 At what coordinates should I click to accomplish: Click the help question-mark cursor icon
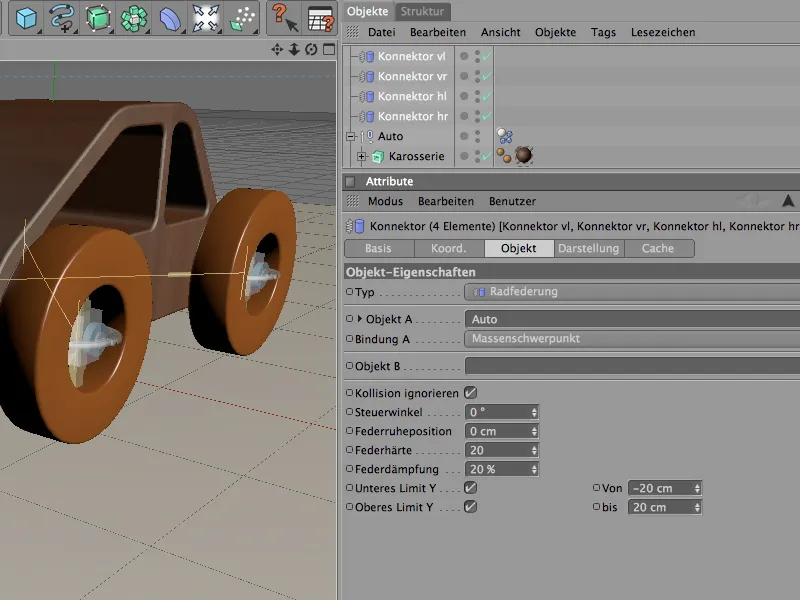pos(284,17)
